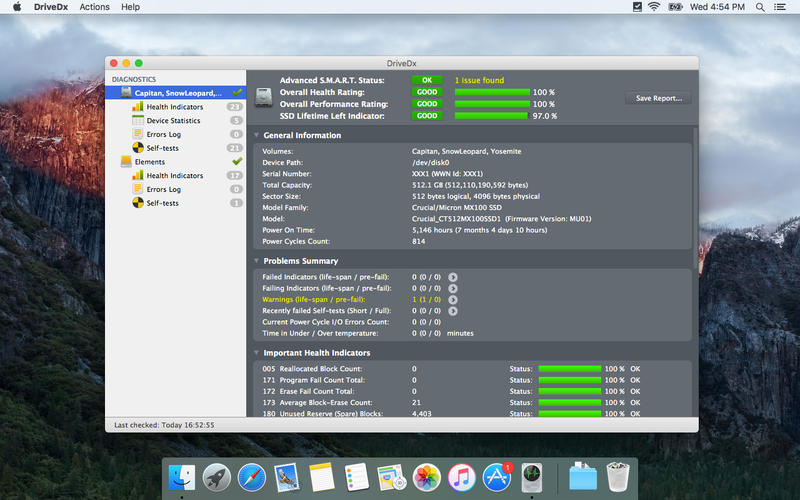Viewport: 800px width, 500px height.
Task: Click the Save Report button
Action: click(658, 98)
